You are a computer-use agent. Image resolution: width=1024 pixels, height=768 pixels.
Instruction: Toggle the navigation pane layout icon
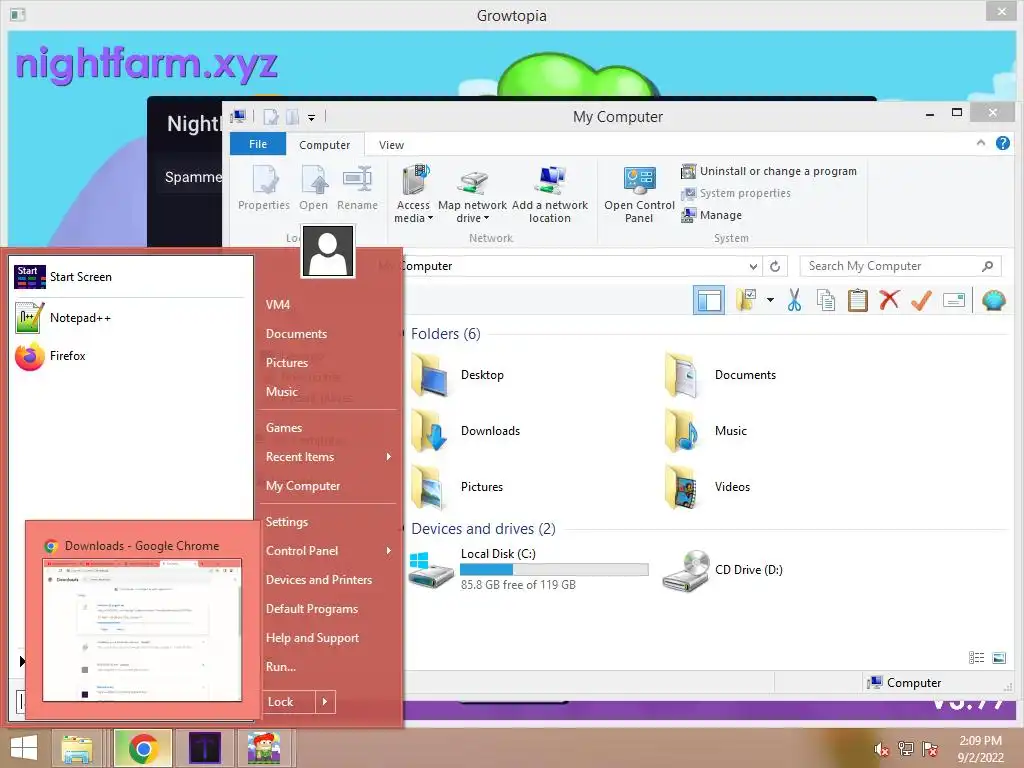point(709,300)
